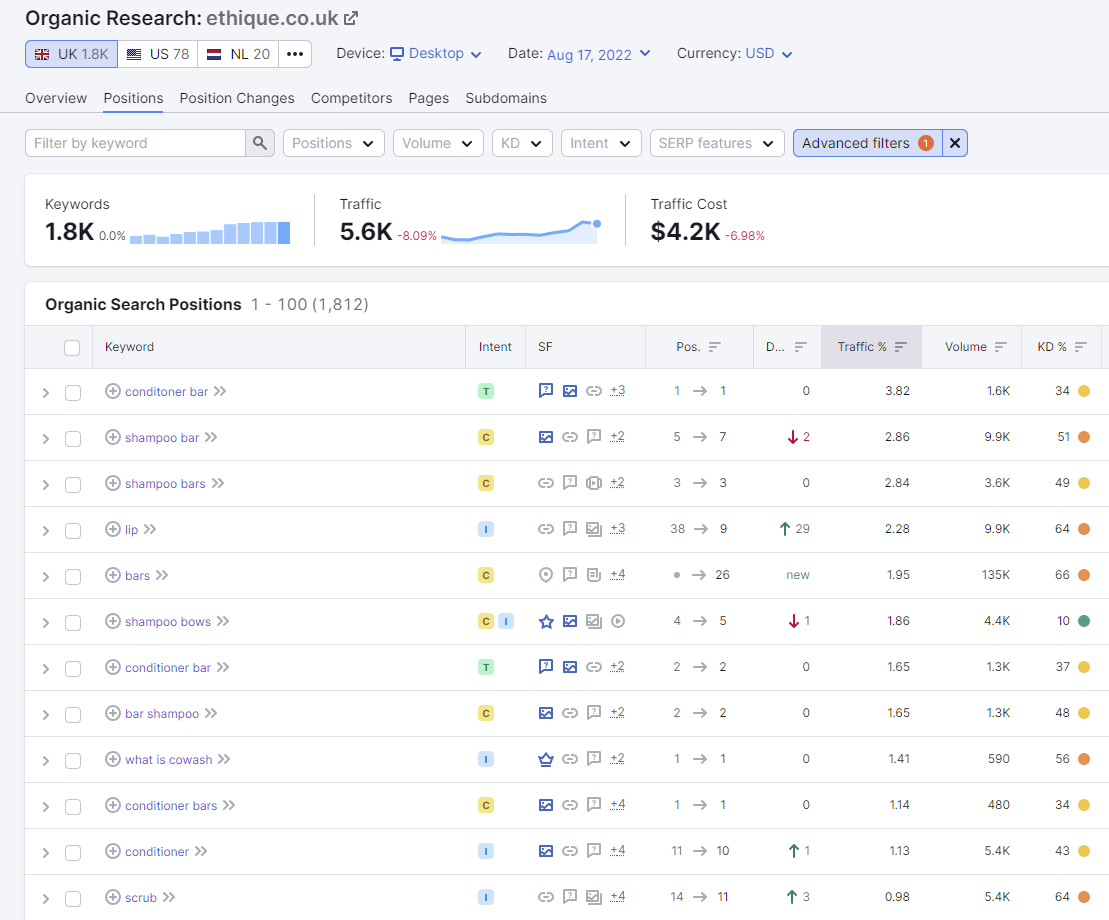The height and width of the screenshot is (920, 1109).
Task: Select the Local Pack pin icon in the bars row
Action: pos(546,575)
